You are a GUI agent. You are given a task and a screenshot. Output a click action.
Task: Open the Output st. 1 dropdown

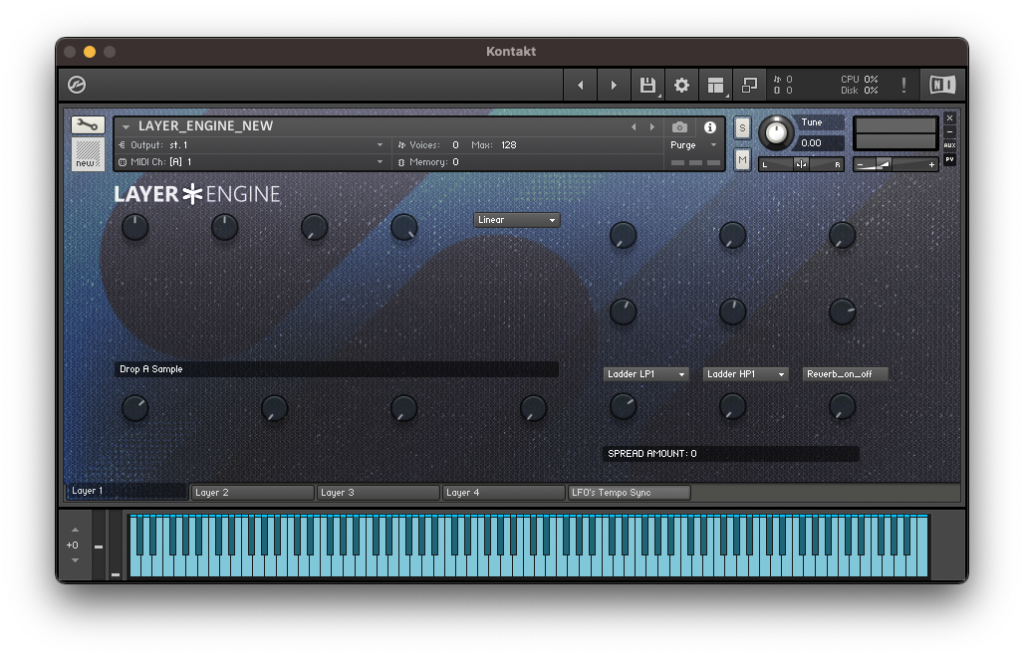tap(251, 145)
